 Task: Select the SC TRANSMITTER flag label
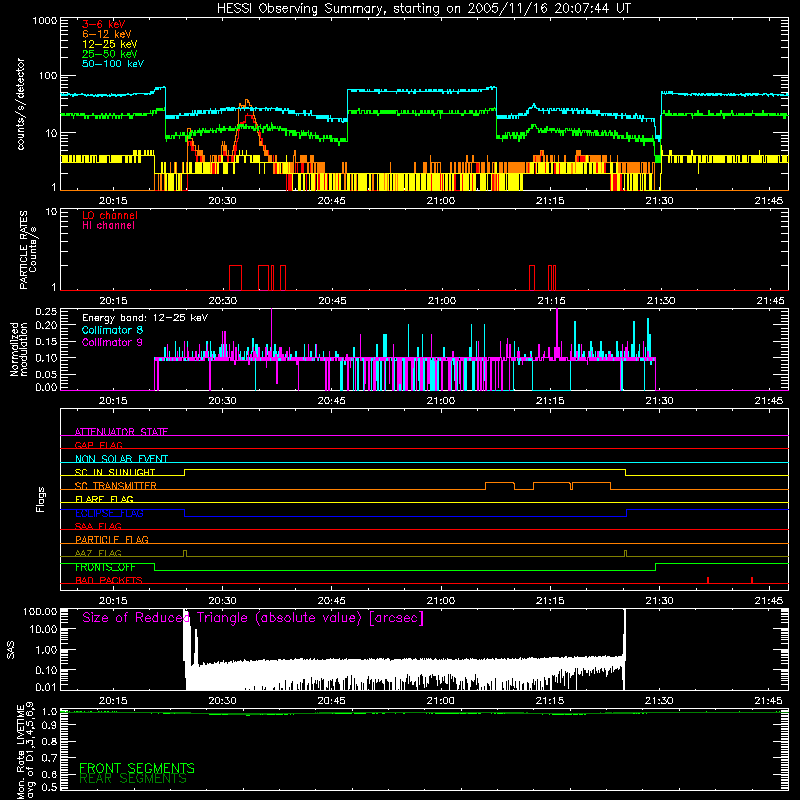pos(115,486)
